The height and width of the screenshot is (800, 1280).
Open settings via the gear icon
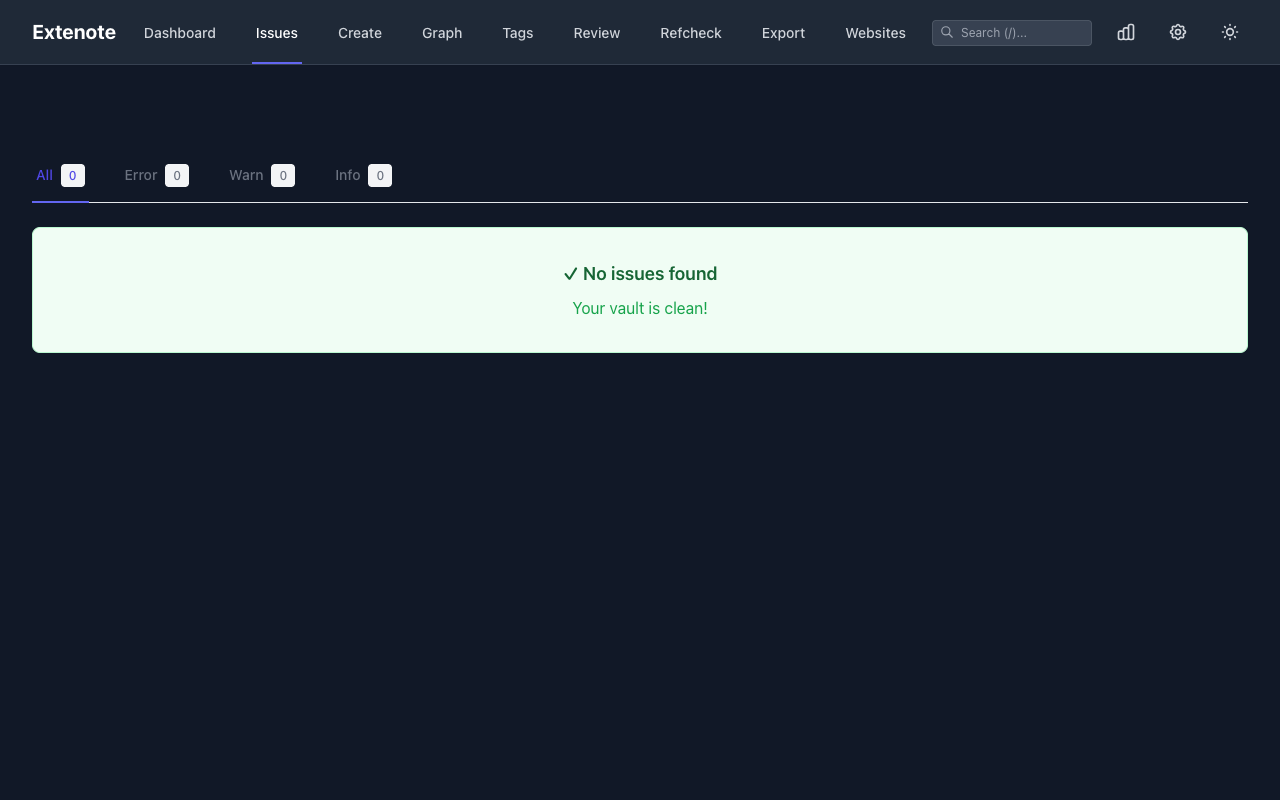point(1178,32)
